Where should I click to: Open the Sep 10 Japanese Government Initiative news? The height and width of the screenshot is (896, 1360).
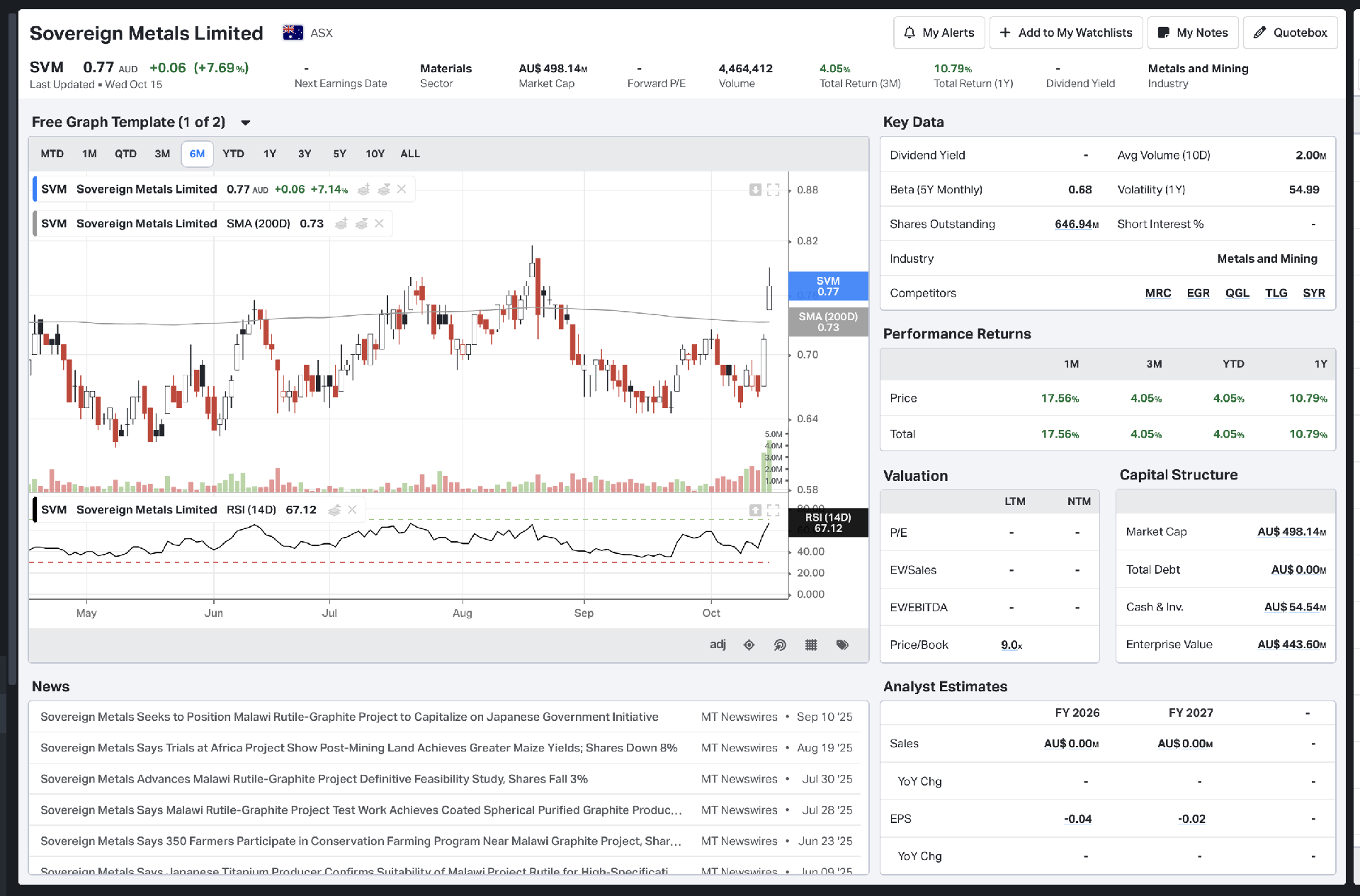coord(349,717)
